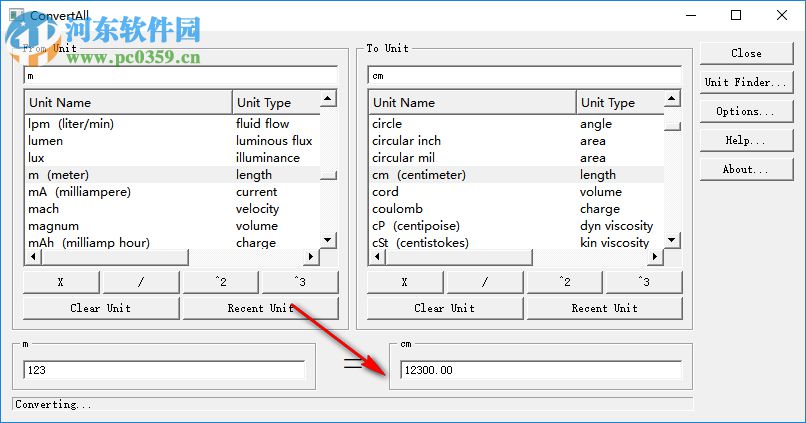806x423 pixels.
Task: Click the up arrow of To Unit list scrollbar
Action: 672,98
